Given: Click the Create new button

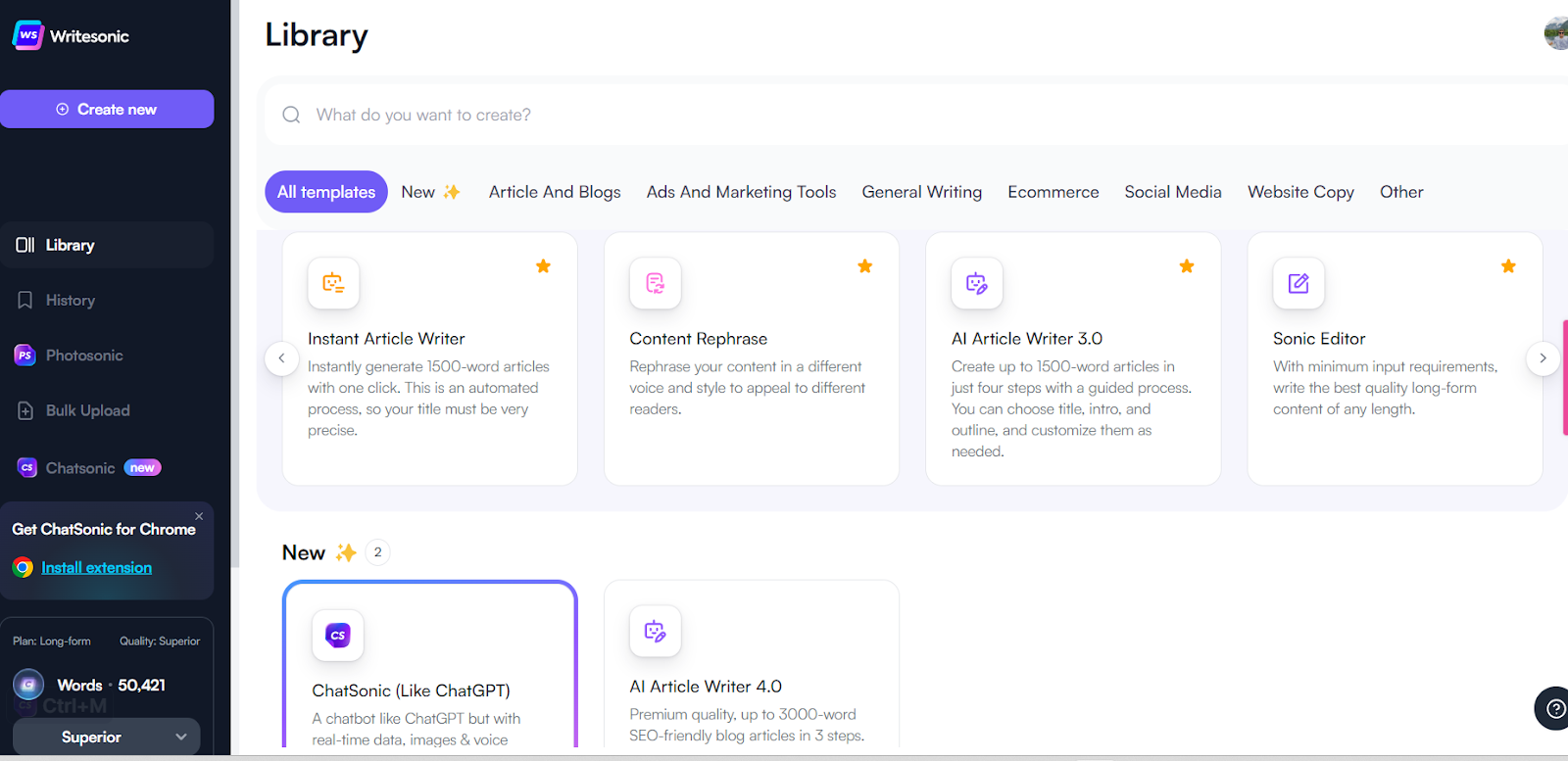Looking at the screenshot, I should [107, 110].
